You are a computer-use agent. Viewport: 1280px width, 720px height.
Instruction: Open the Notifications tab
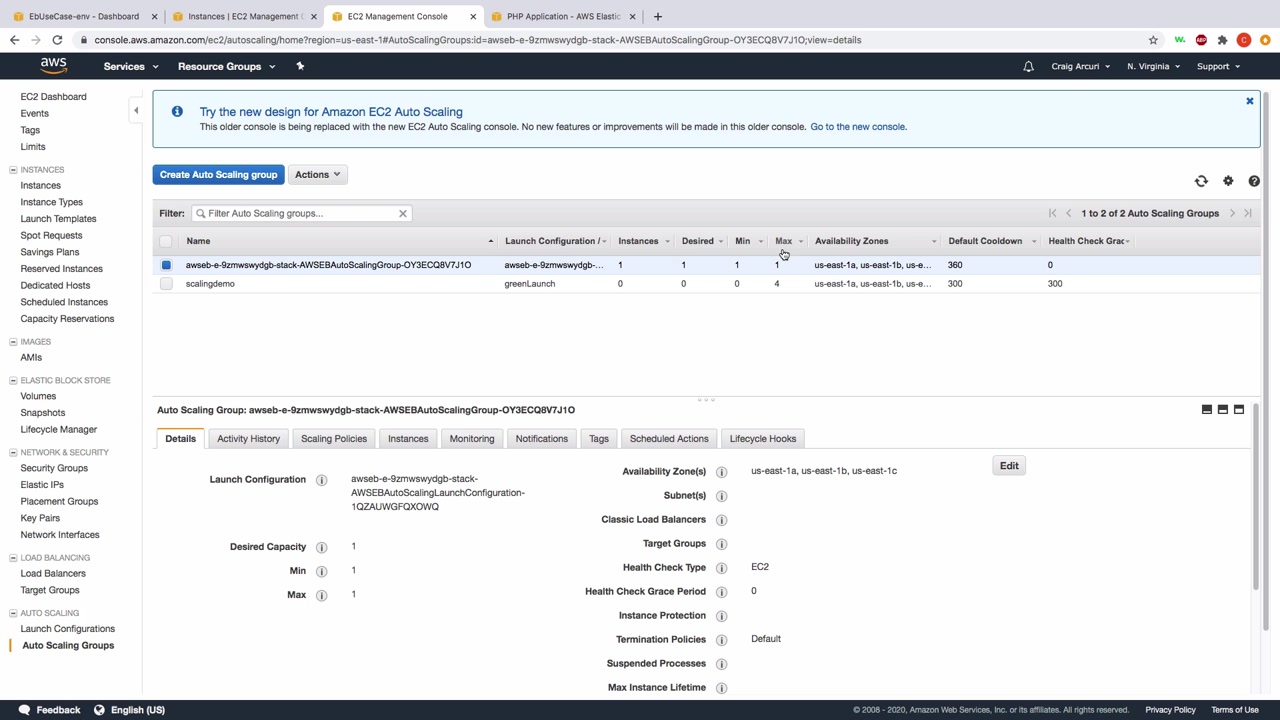pos(542,439)
